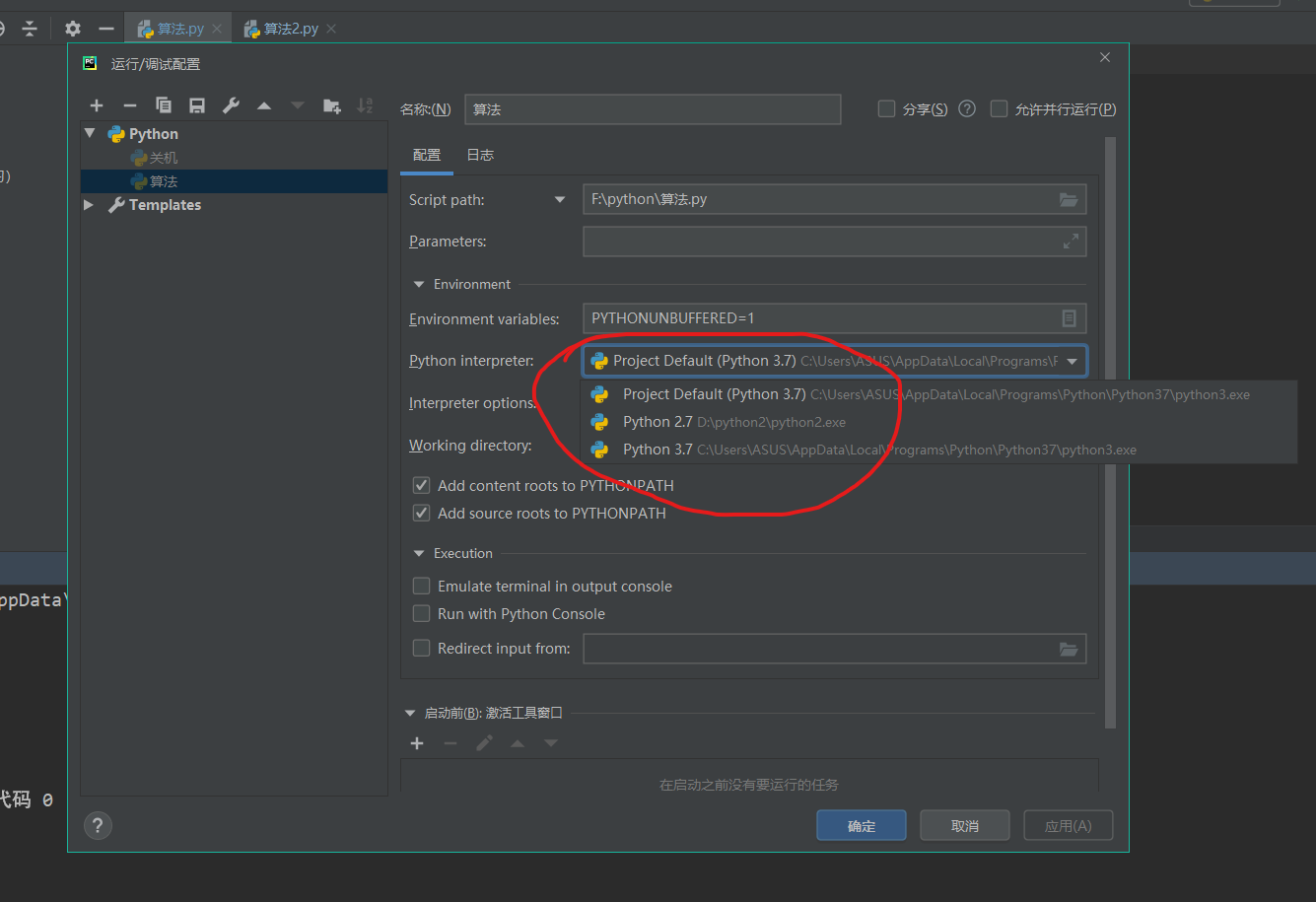Open the 算法2.py editor tab
Image resolution: width=1316 pixels, height=902 pixels.
click(x=290, y=29)
